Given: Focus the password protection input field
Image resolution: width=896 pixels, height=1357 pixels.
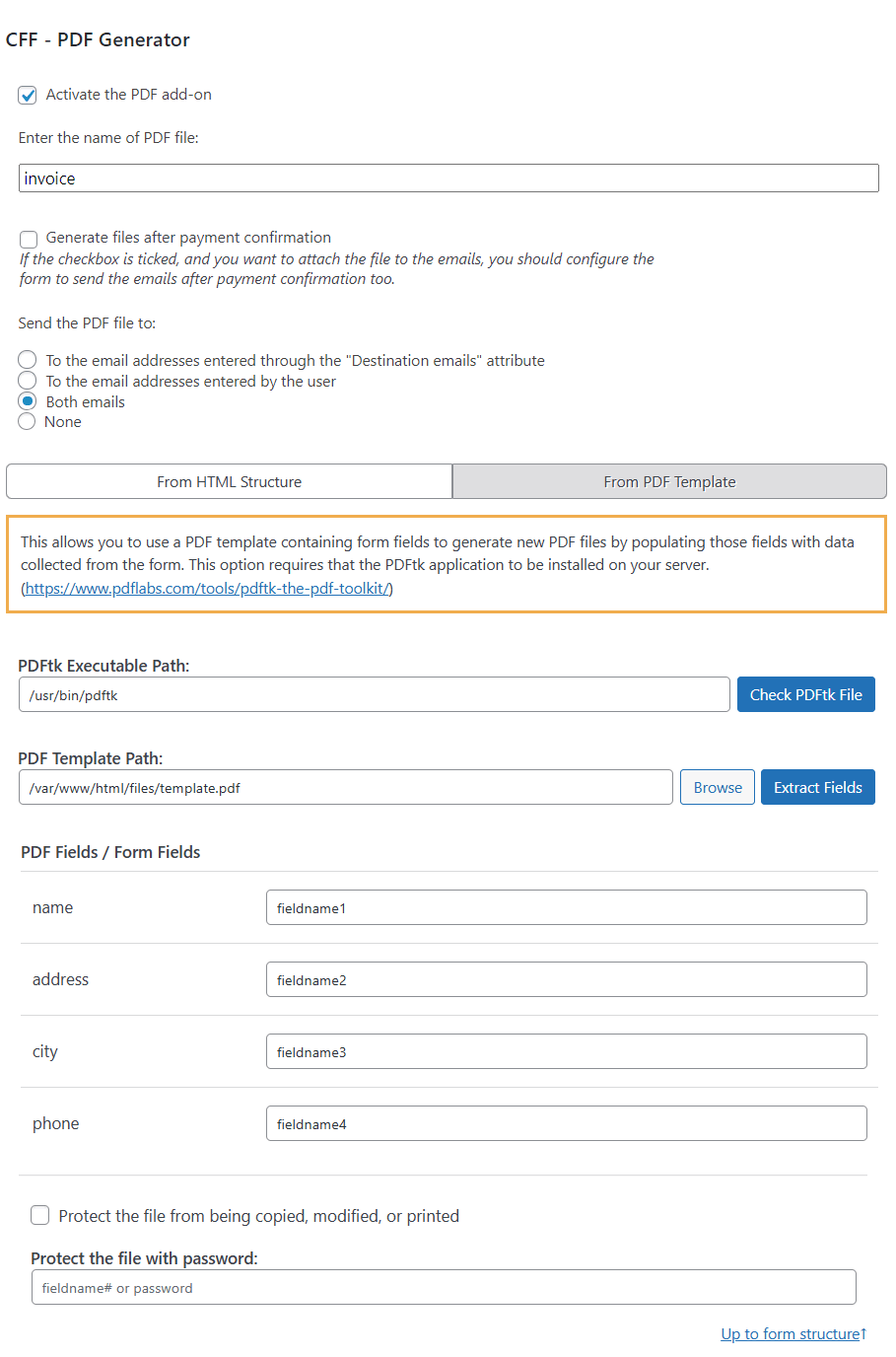Looking at the screenshot, I should click(x=446, y=1287).
